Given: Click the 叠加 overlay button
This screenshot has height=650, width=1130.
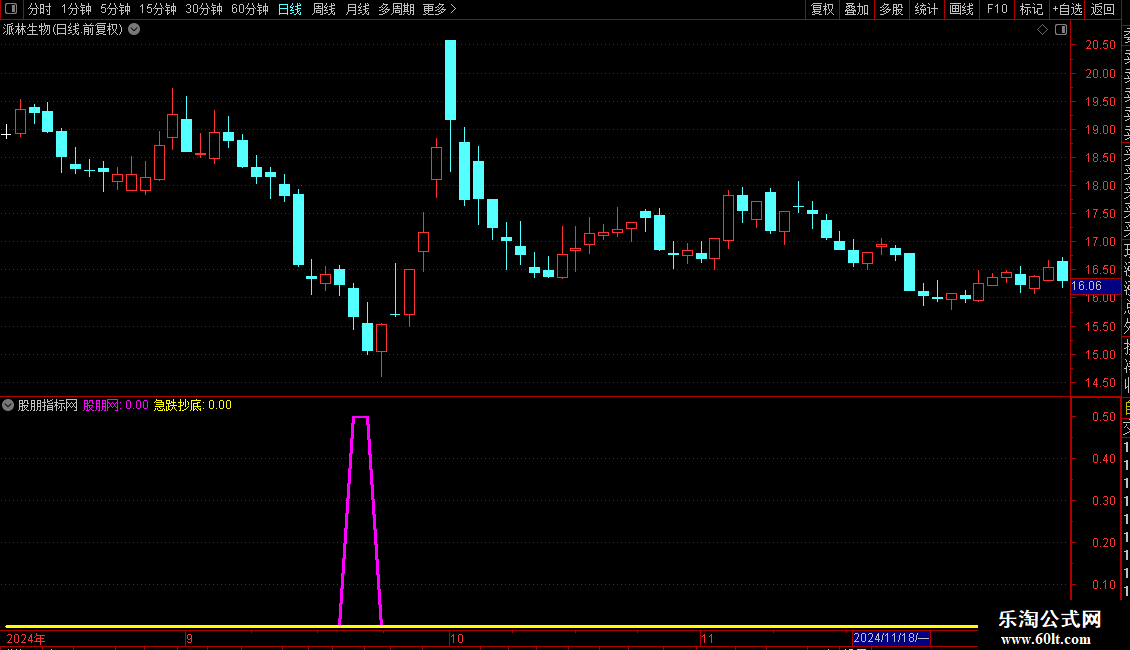Looking at the screenshot, I should (x=857, y=9).
